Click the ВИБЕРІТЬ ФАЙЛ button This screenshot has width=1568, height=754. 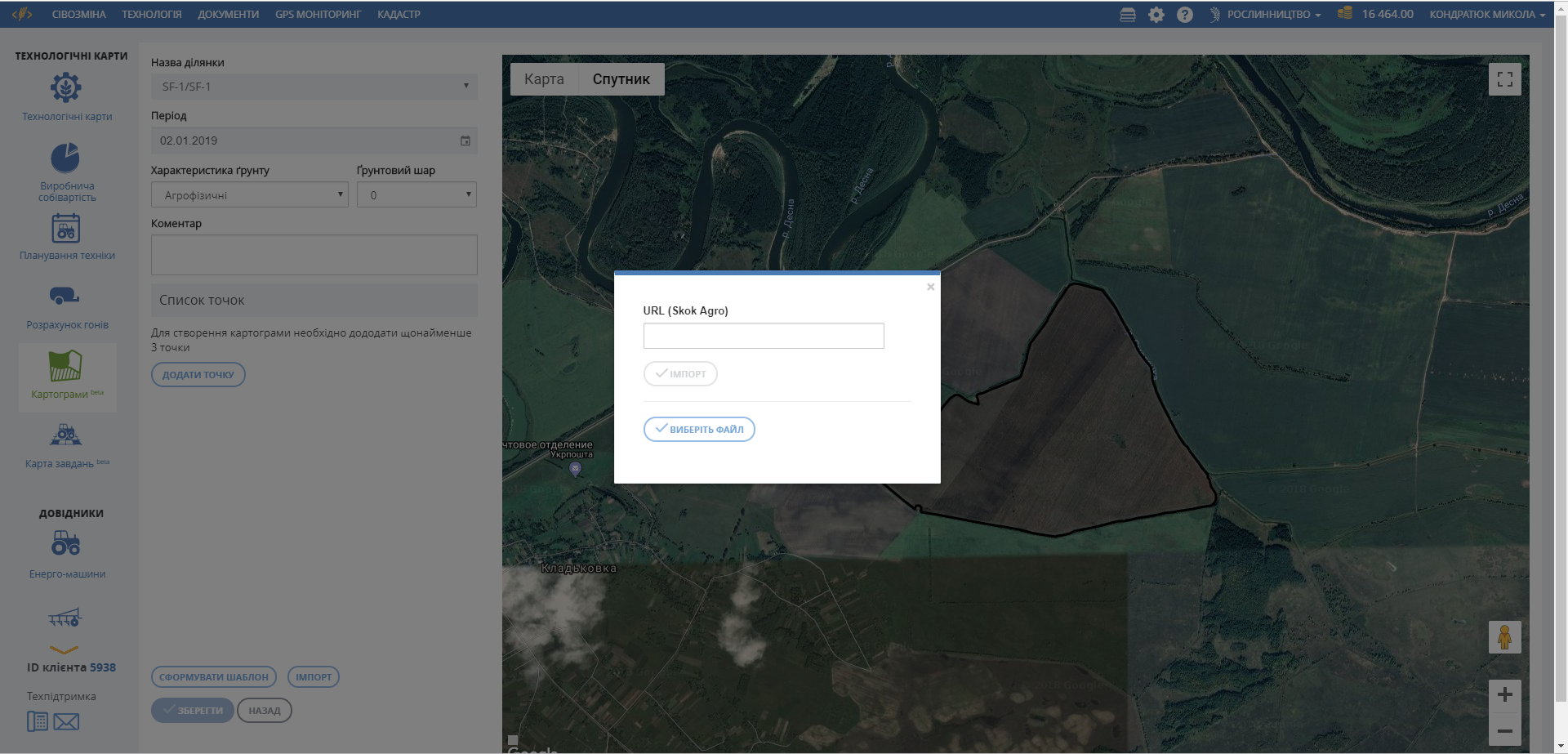pyautogui.click(x=699, y=430)
